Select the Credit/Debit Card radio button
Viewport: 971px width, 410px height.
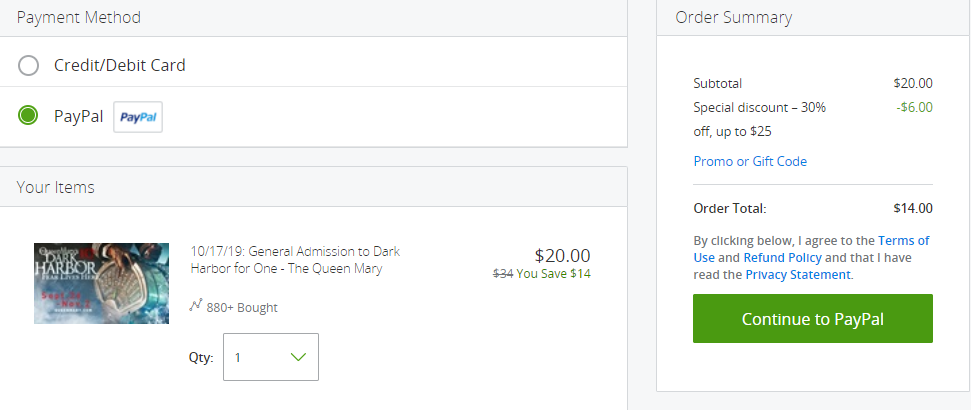[28, 65]
